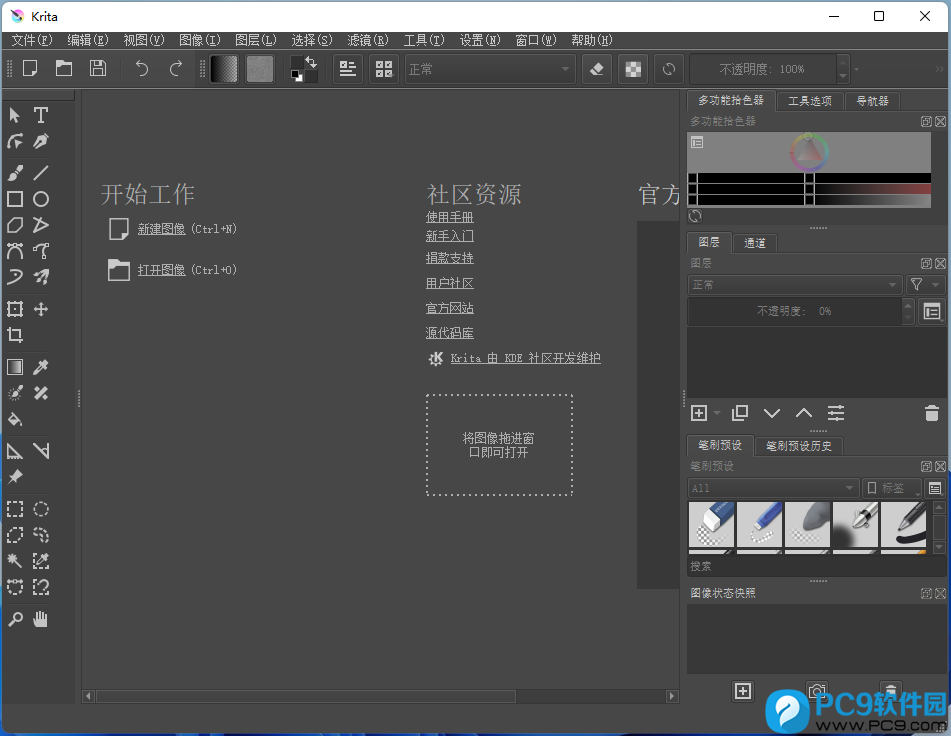Open the 新手入门 link

tap(449, 236)
